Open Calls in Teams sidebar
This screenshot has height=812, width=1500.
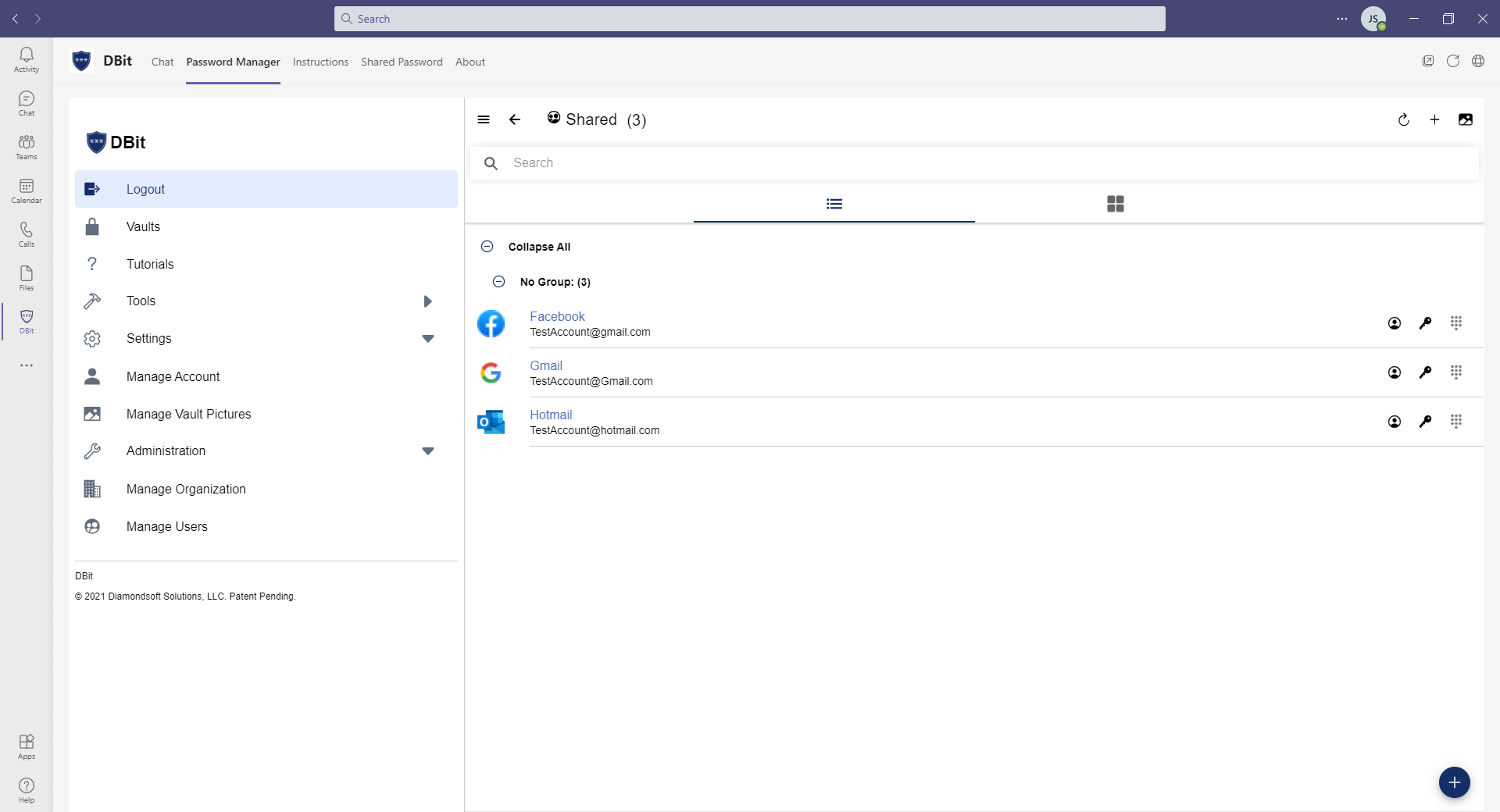27,234
